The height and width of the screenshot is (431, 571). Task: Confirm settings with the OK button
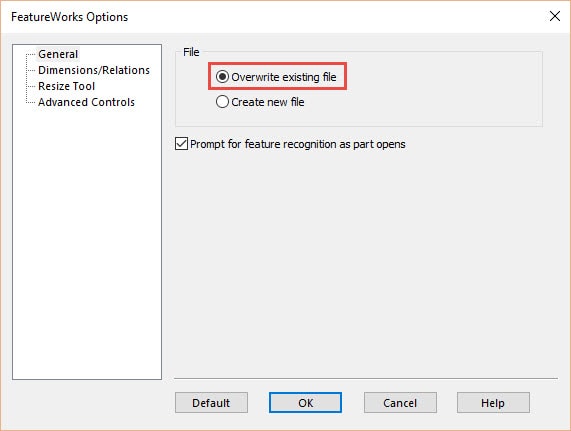tap(305, 403)
